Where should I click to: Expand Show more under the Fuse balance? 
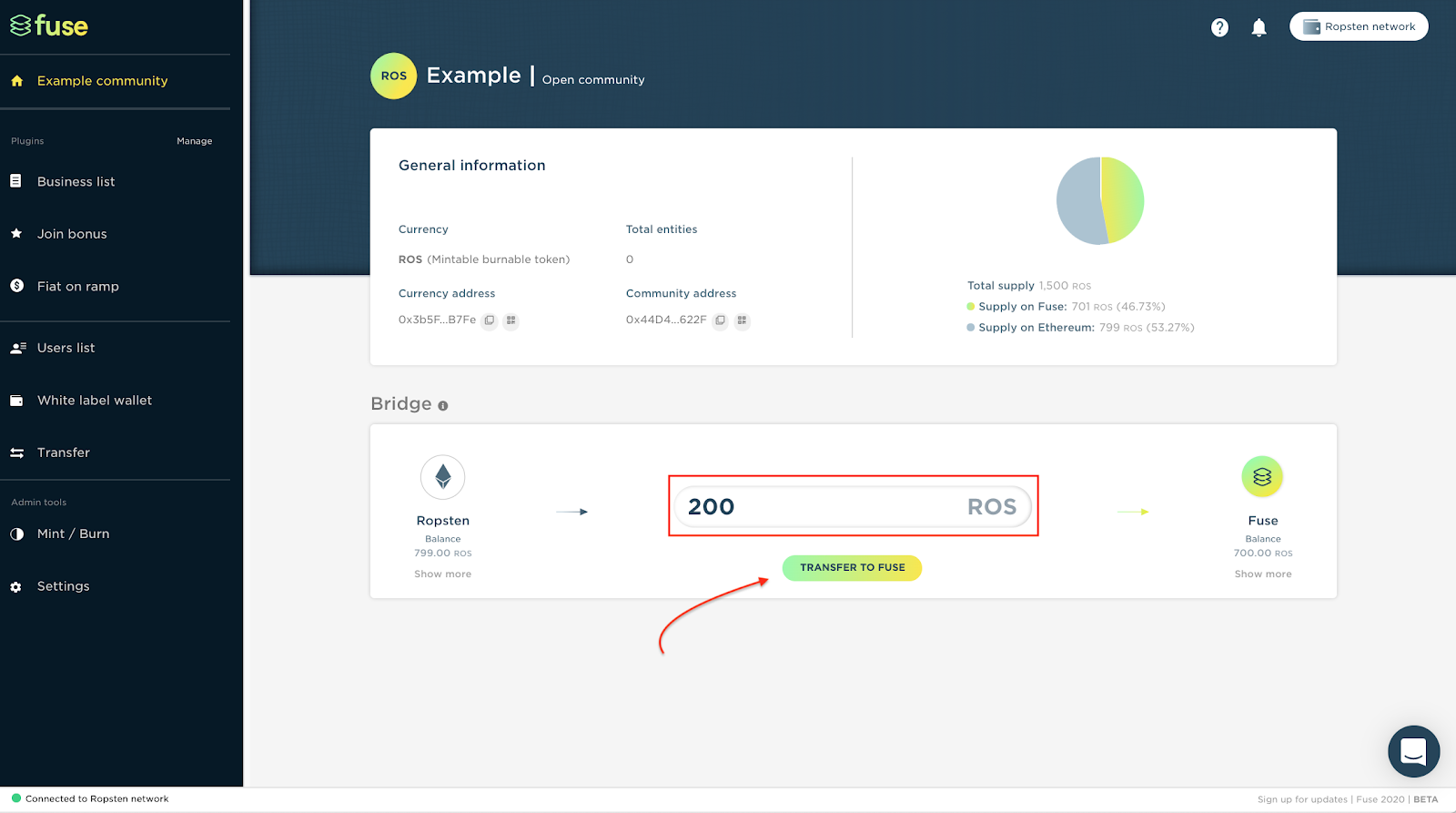pyautogui.click(x=1262, y=574)
